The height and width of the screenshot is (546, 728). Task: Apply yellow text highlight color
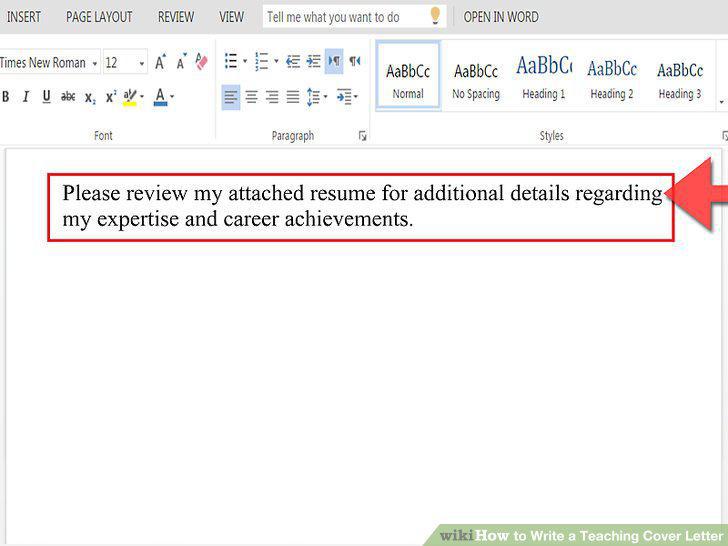click(x=130, y=97)
